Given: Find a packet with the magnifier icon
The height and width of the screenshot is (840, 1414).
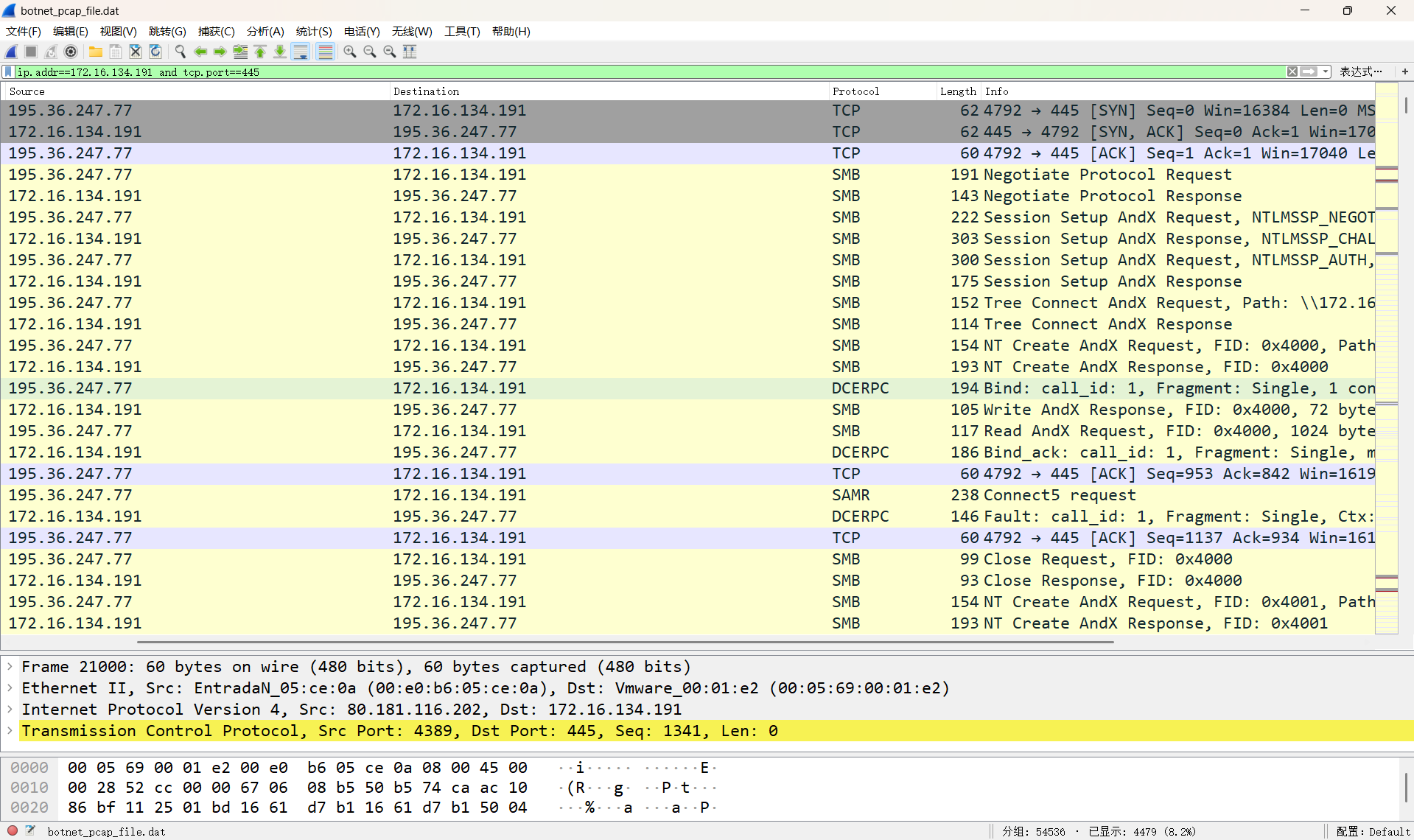Looking at the screenshot, I should click(x=181, y=52).
